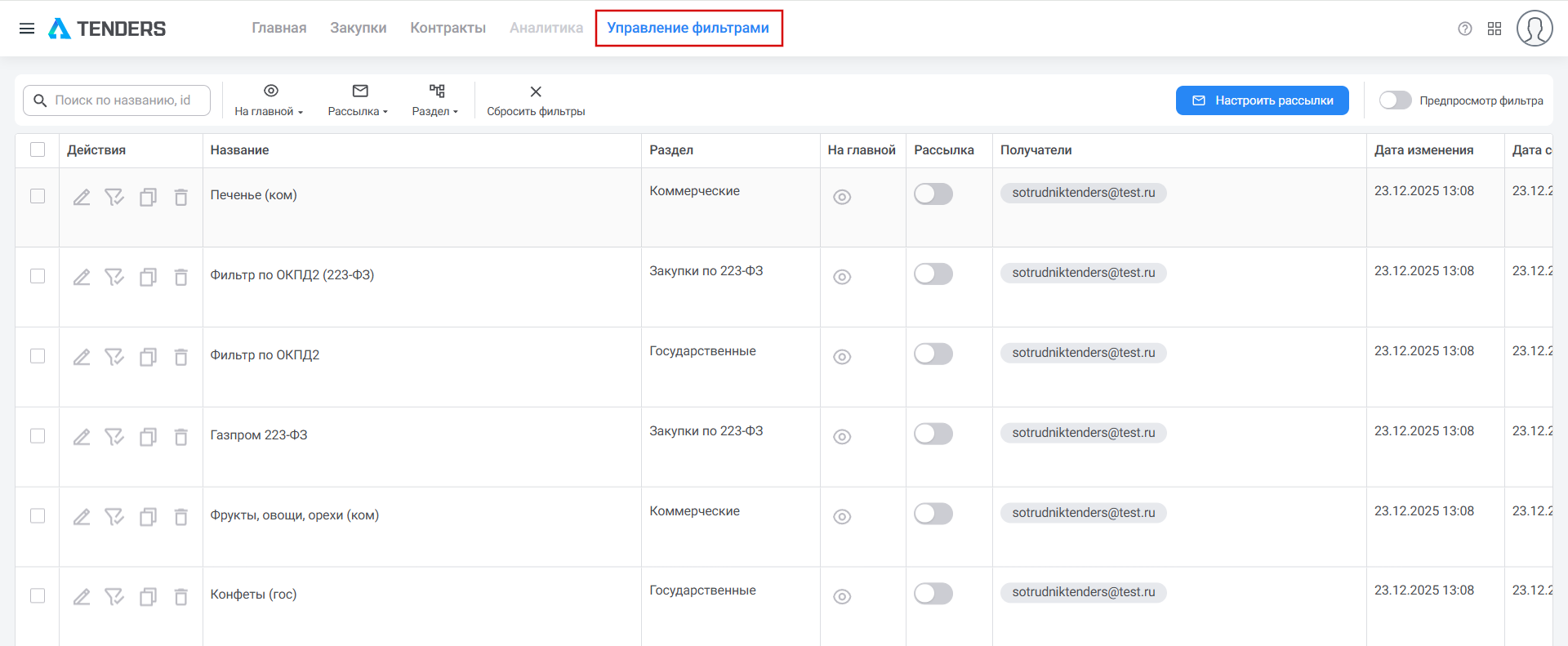Go to the Закупки tab
Viewport: 1568px width, 646px height.
coord(358,28)
